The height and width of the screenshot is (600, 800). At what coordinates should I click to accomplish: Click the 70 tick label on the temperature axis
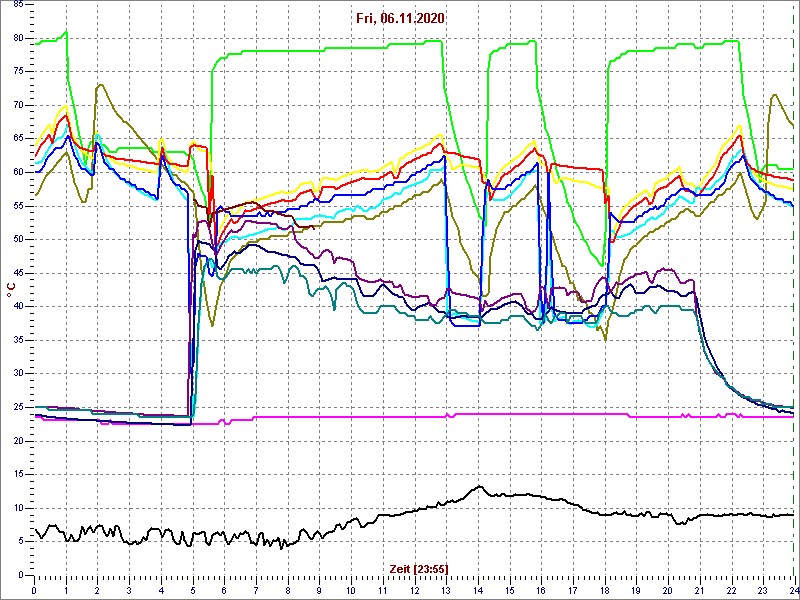(18, 105)
